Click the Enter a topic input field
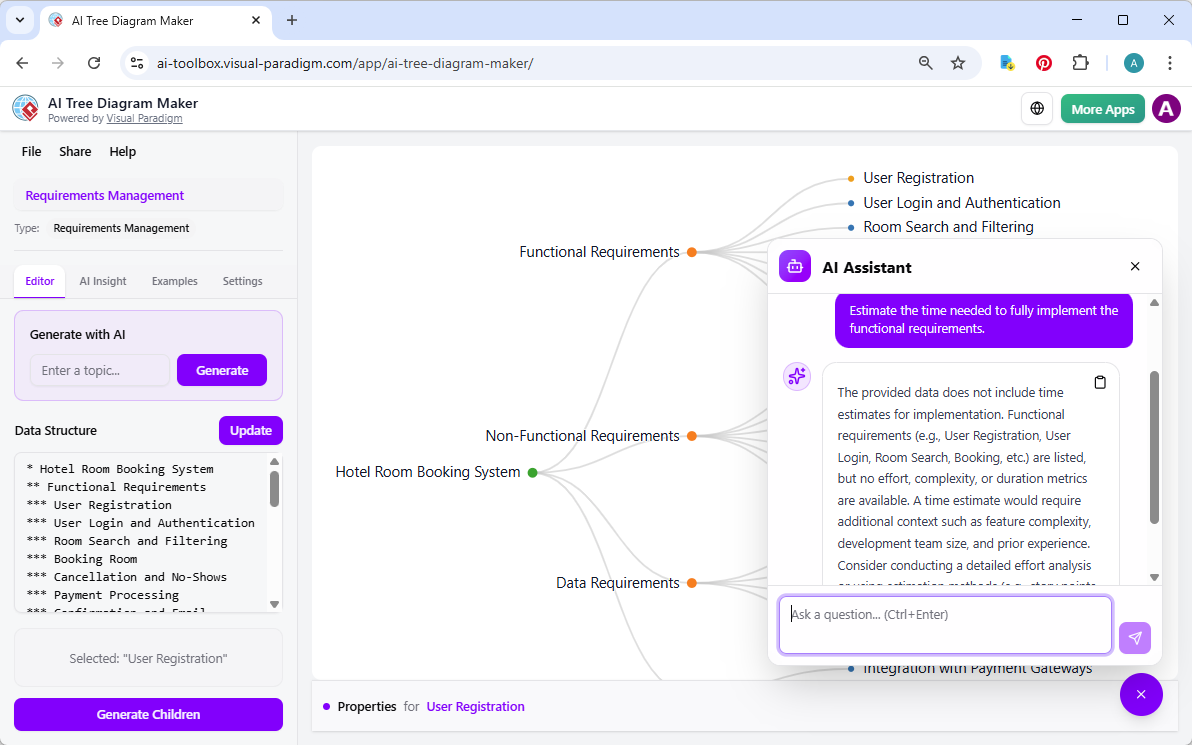The height and width of the screenshot is (745, 1192). pyautogui.click(x=99, y=370)
